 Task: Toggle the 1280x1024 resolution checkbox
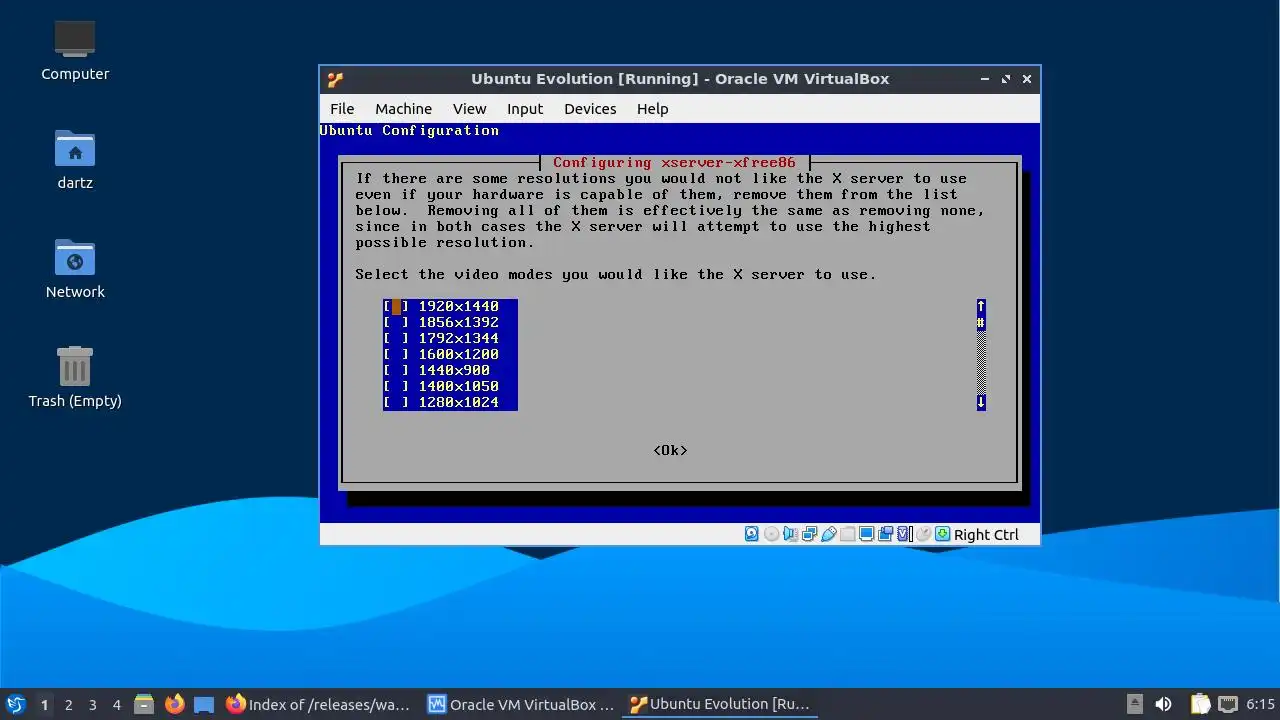click(x=396, y=402)
